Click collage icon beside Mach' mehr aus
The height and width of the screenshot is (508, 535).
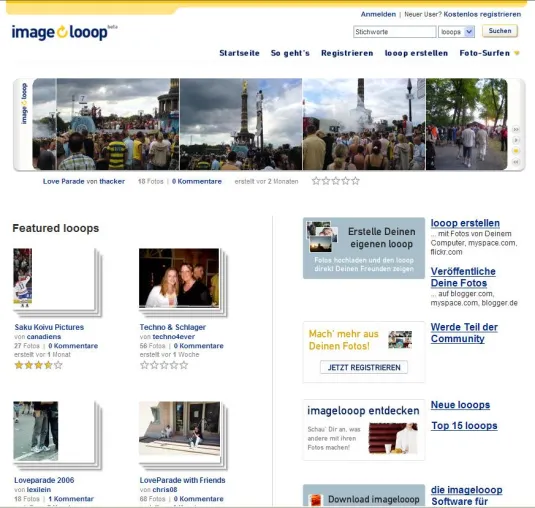tap(400, 339)
